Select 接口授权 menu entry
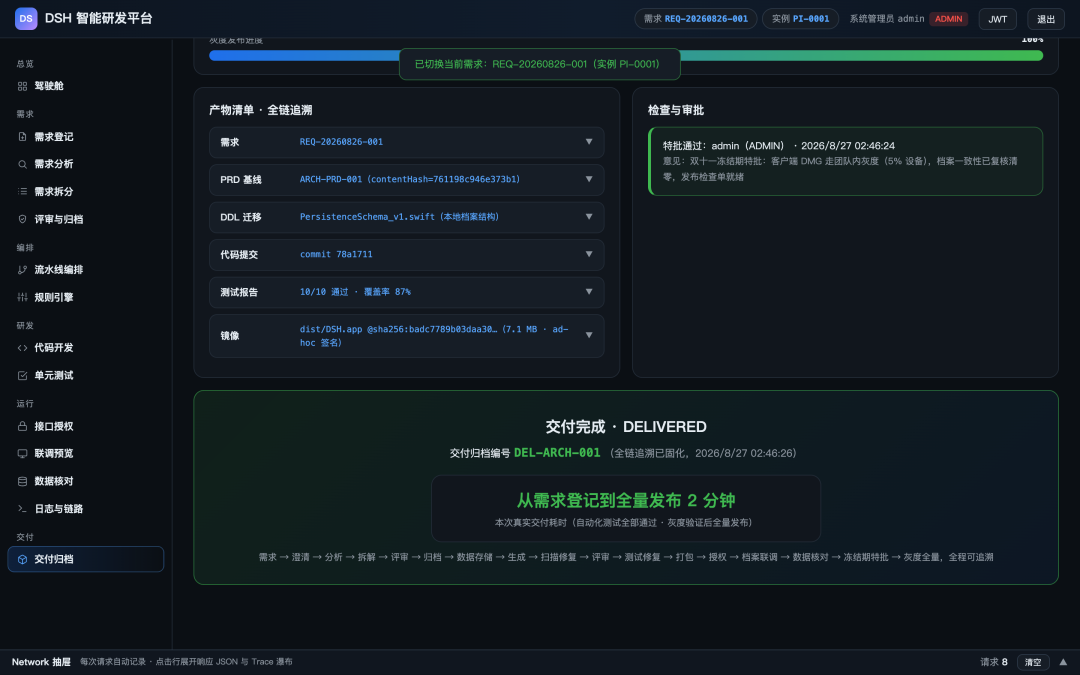 coord(85,426)
